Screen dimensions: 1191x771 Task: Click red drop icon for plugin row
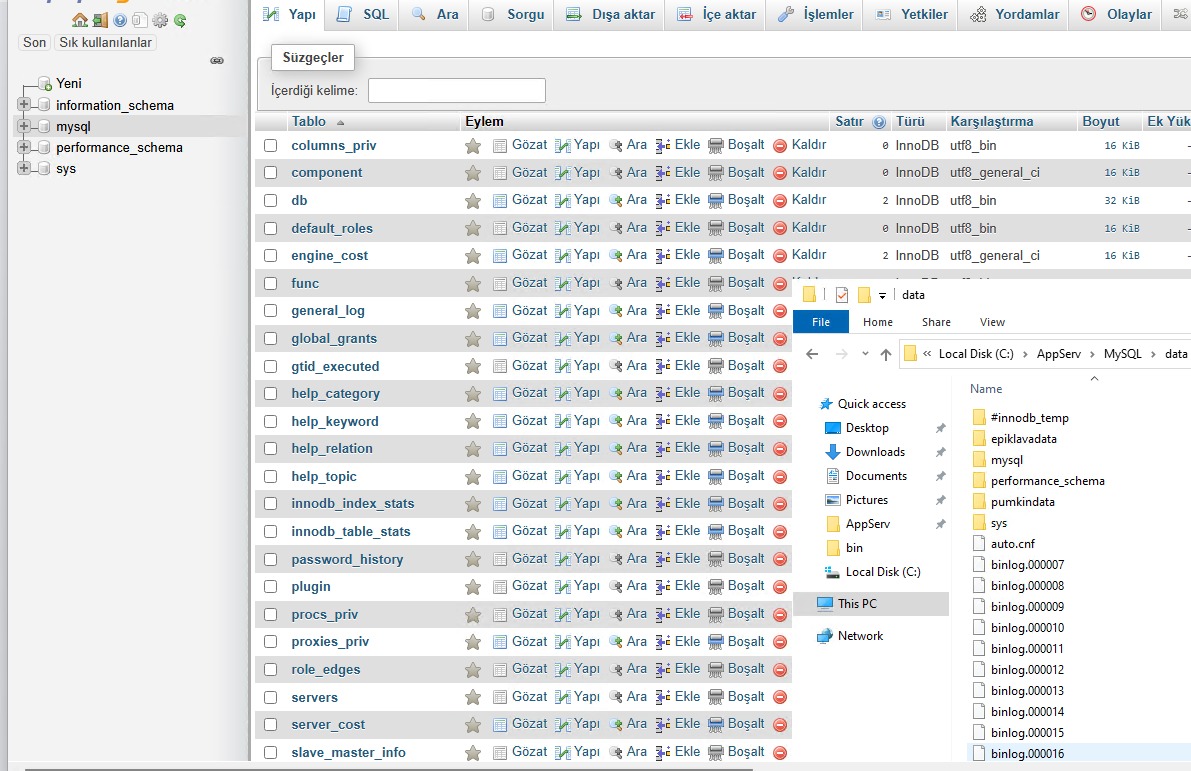point(779,587)
